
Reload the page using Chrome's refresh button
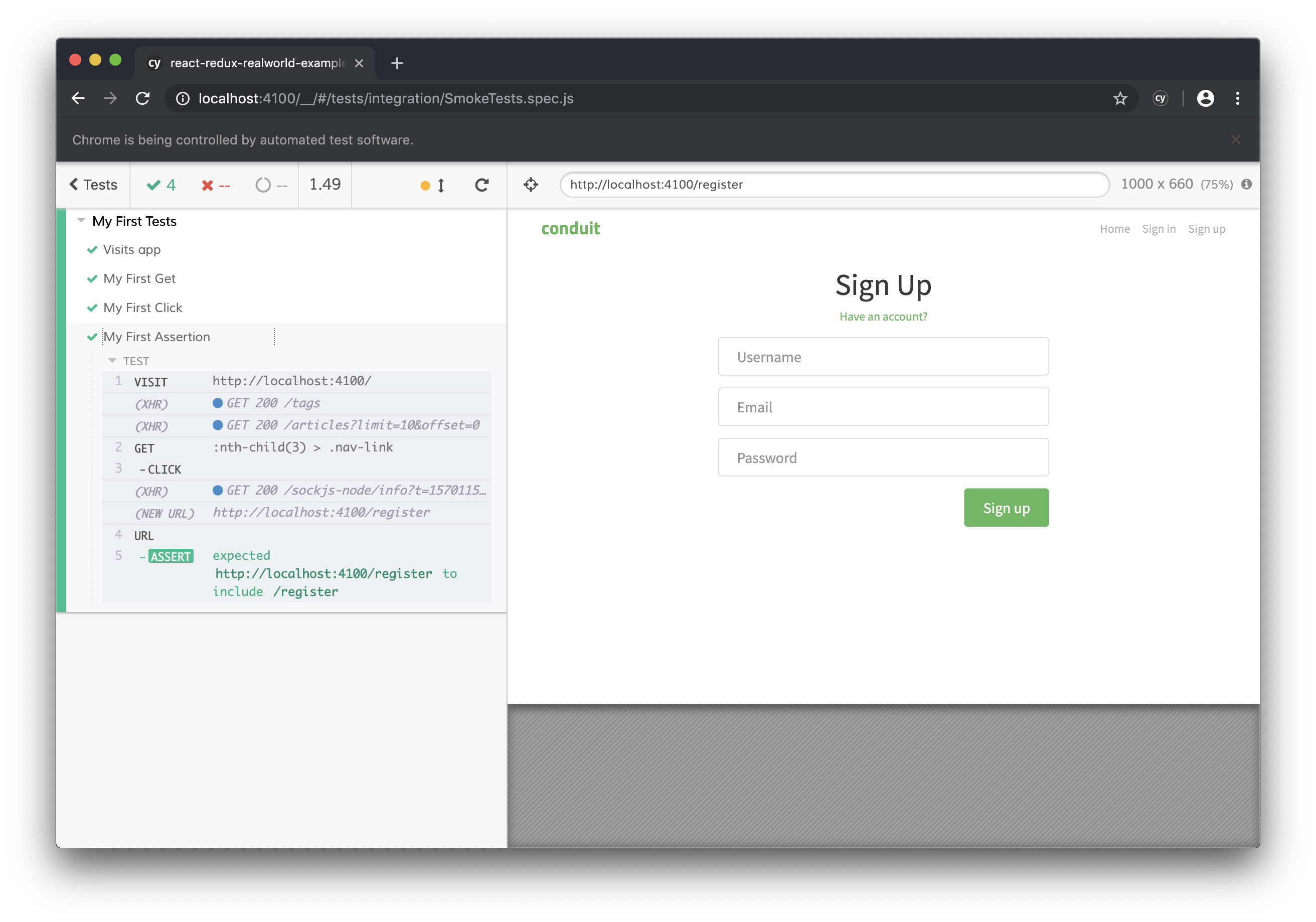[143, 99]
